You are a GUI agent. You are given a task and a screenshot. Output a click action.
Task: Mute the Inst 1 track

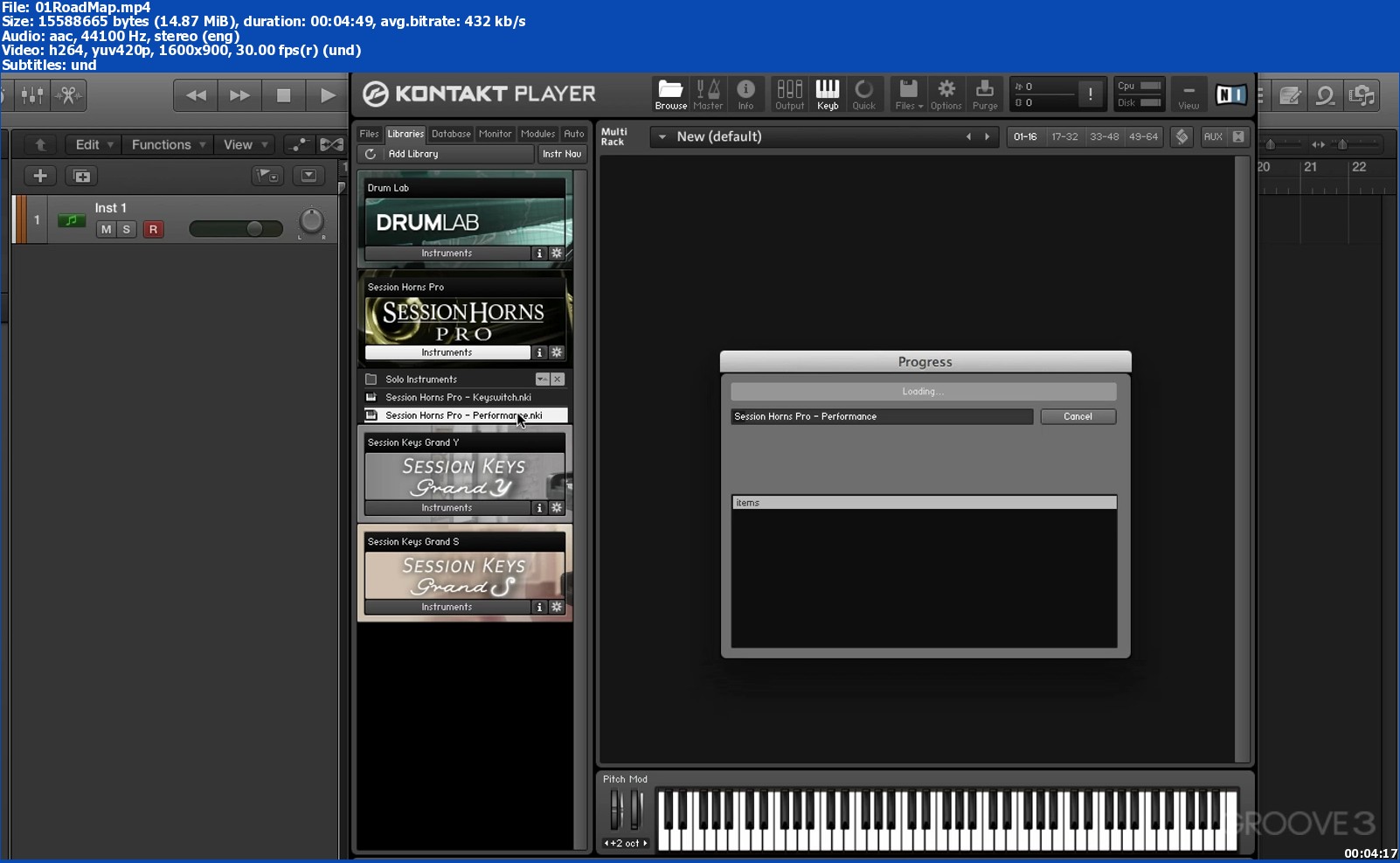106,229
